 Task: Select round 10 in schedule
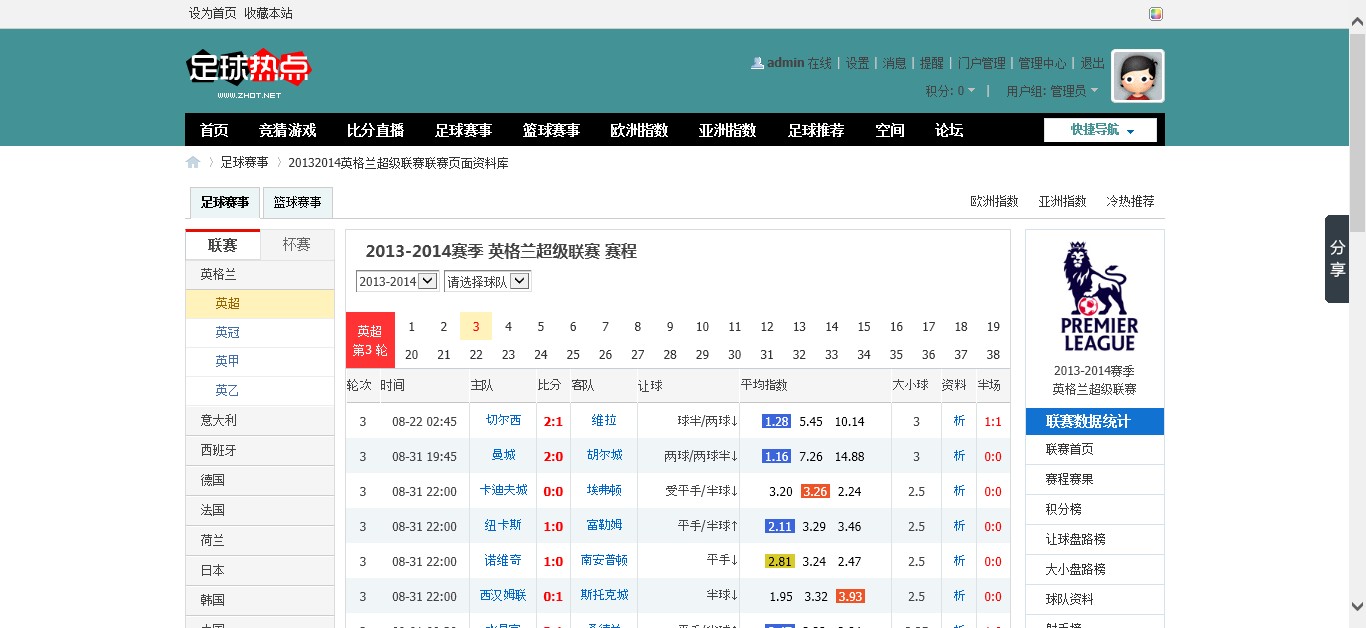(x=702, y=327)
